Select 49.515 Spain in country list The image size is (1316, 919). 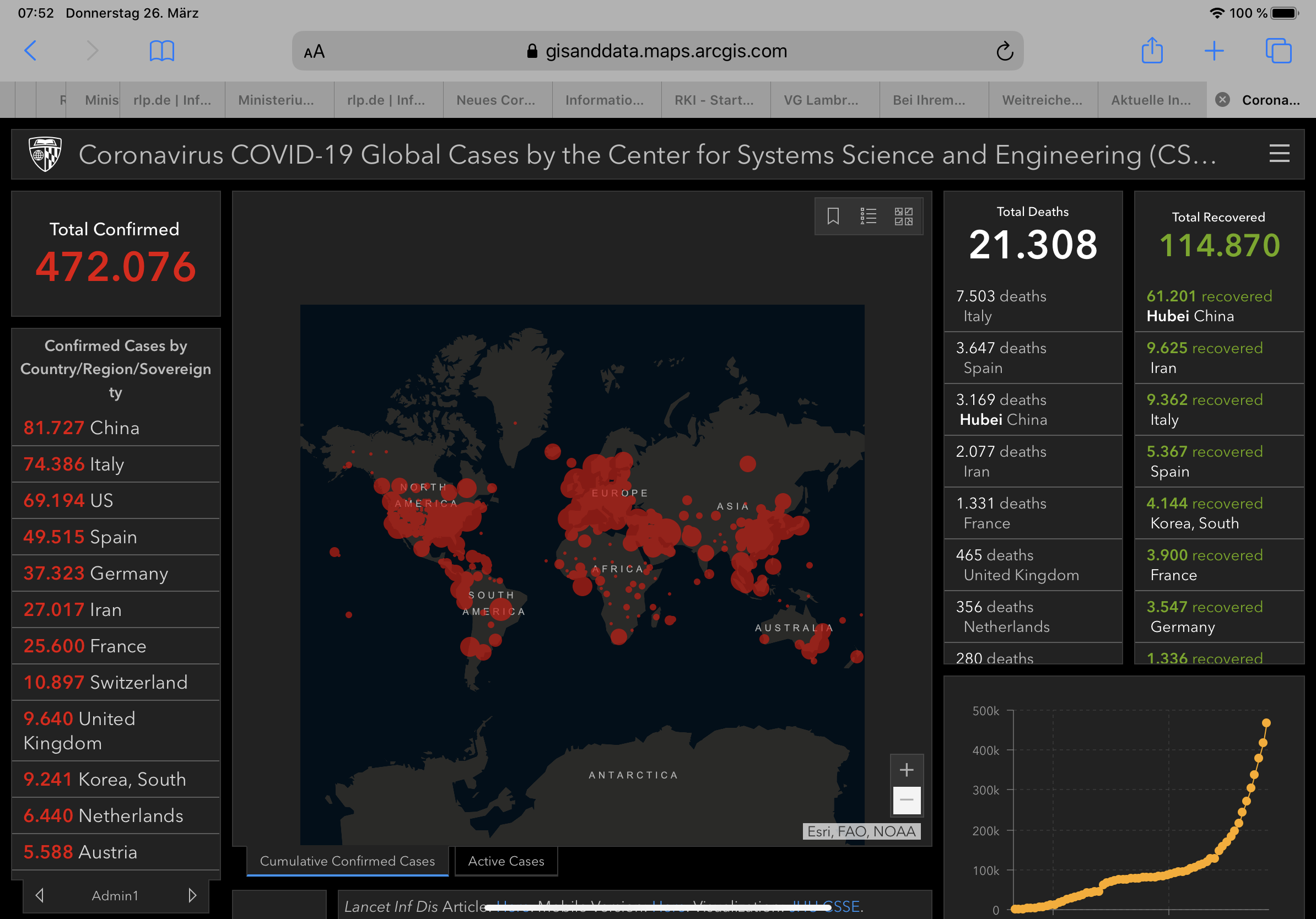point(116,537)
